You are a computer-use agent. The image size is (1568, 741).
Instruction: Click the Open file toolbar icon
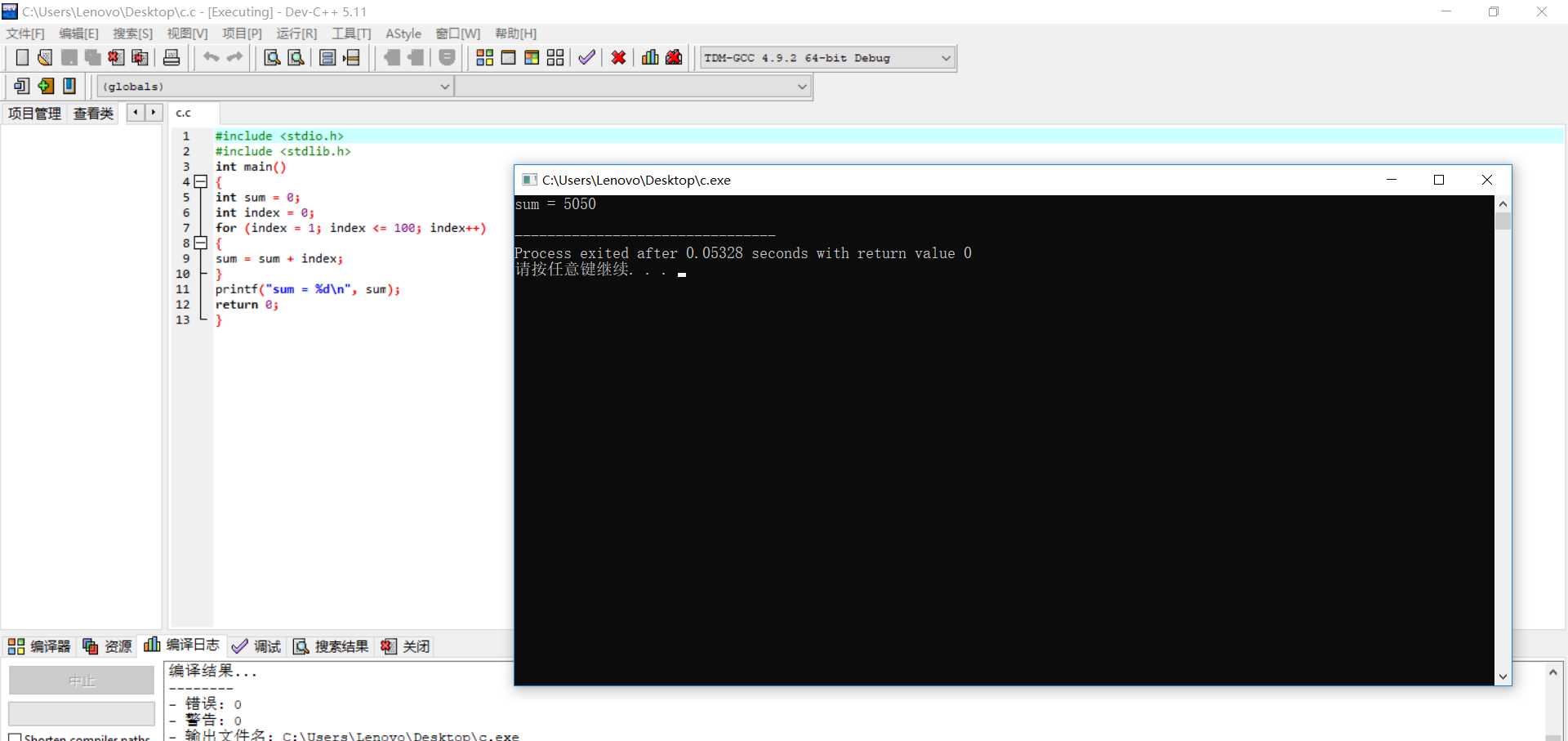pyautogui.click(x=46, y=57)
